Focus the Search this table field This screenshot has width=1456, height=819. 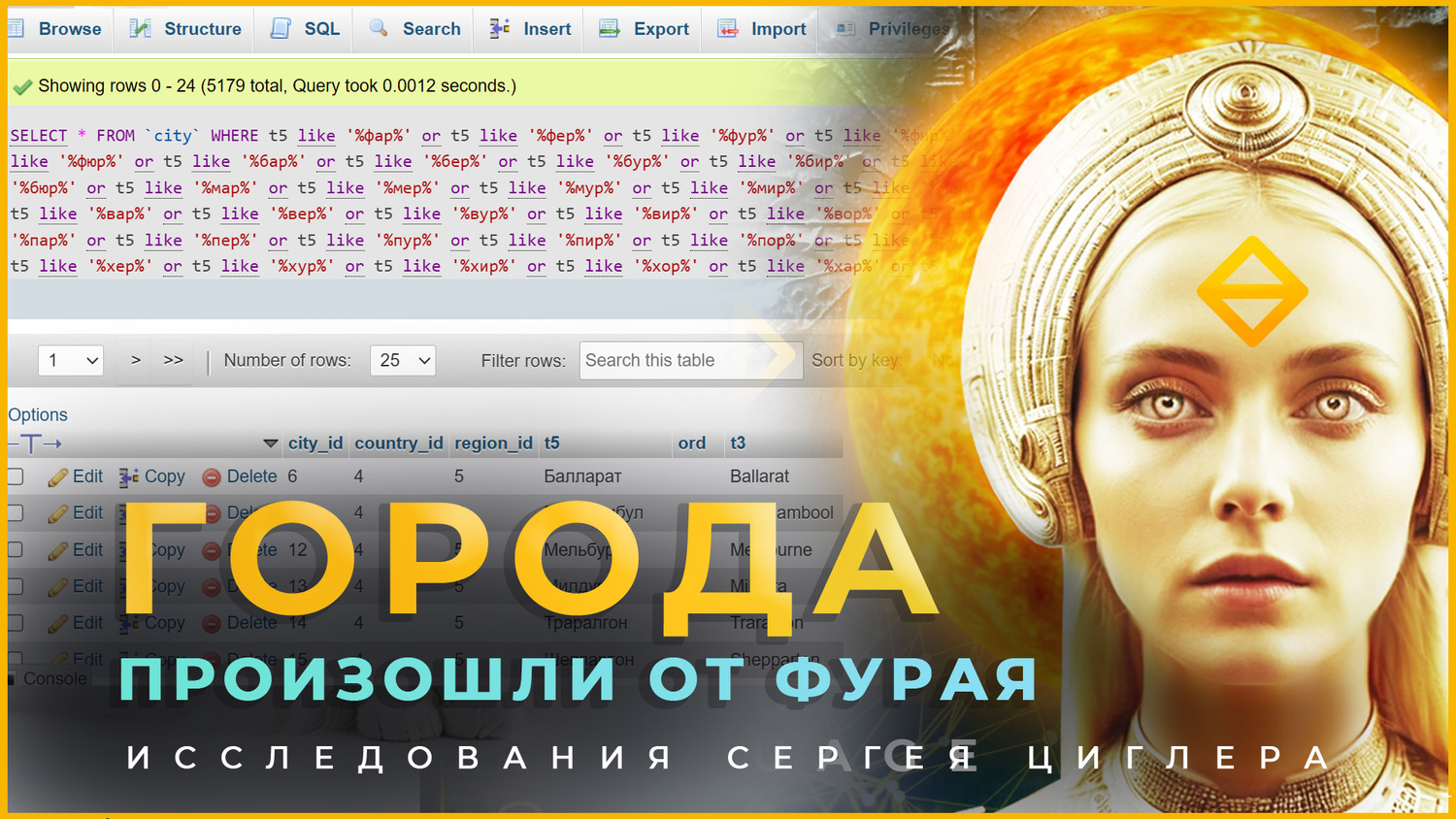[691, 360]
